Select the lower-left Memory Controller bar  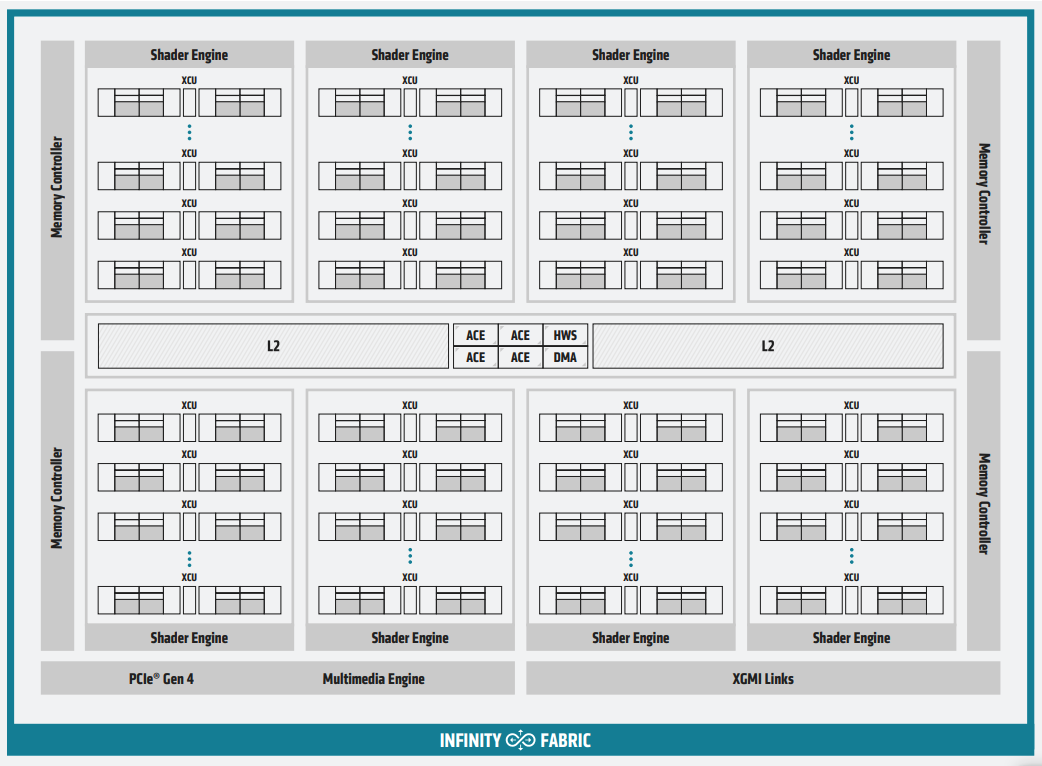pyautogui.click(x=57, y=498)
